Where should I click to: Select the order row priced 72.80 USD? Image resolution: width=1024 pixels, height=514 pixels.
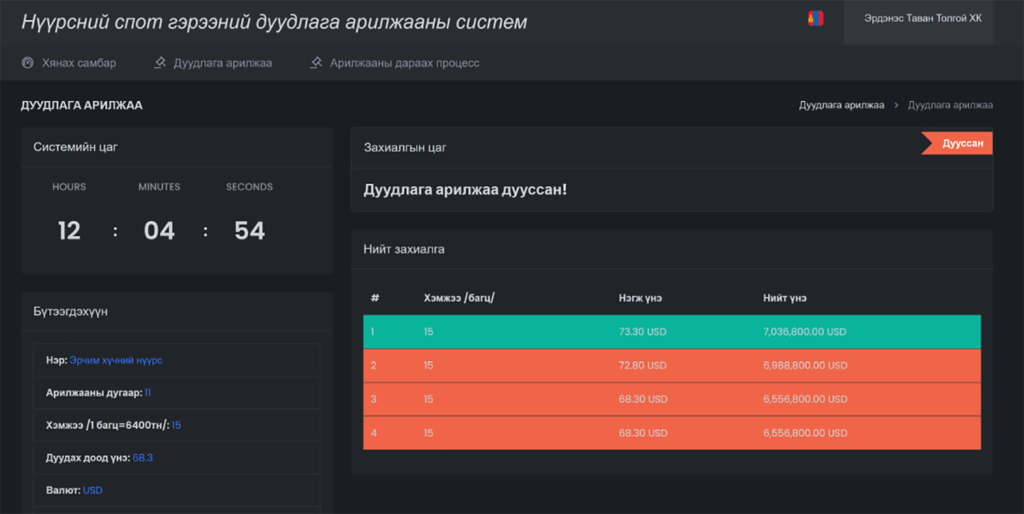coord(671,365)
